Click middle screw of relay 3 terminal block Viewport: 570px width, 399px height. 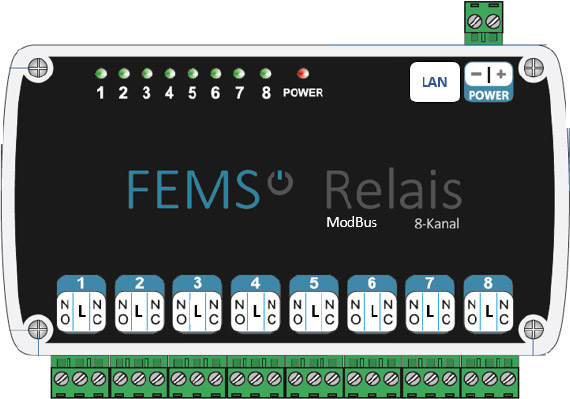pos(197,379)
